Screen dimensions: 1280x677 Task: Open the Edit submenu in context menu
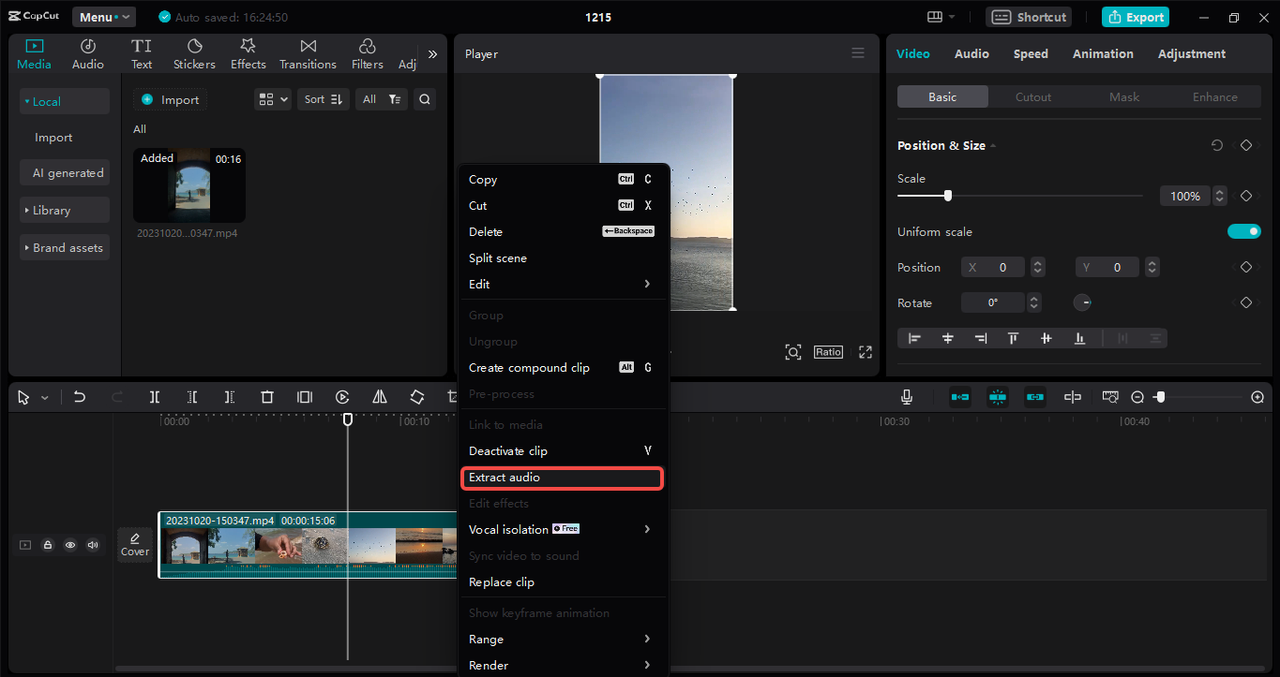point(560,284)
